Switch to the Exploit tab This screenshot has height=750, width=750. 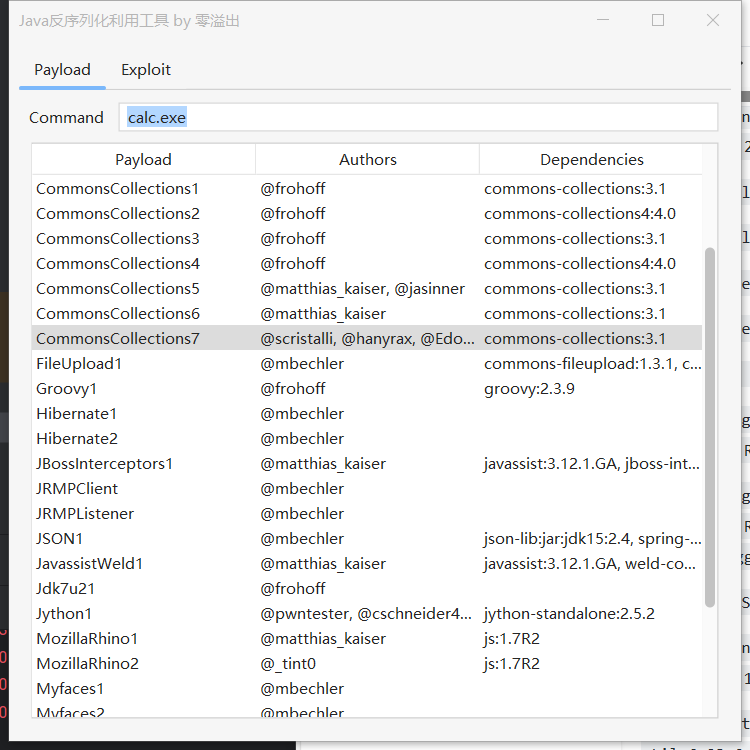[146, 70]
